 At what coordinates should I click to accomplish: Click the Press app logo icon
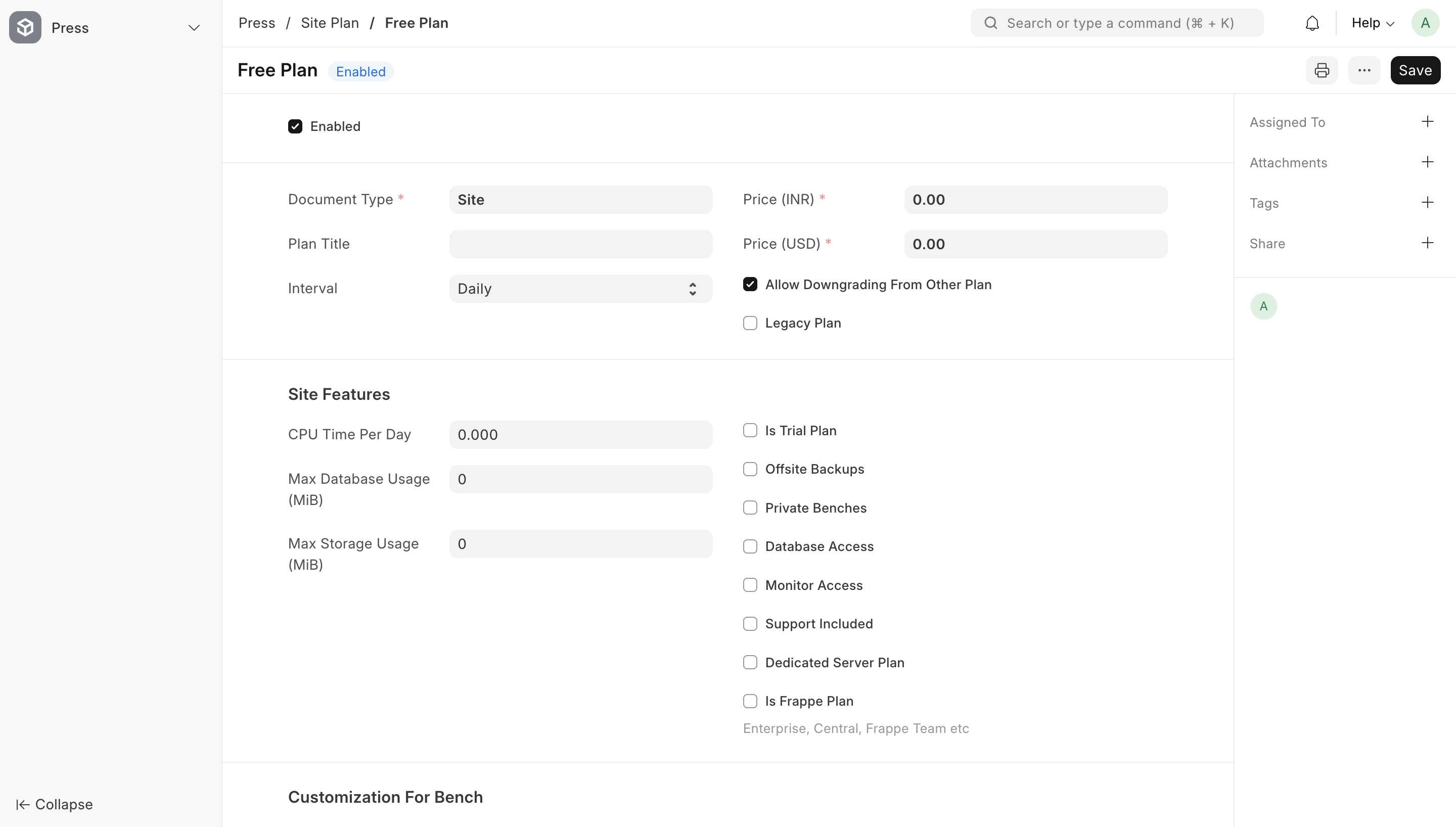pyautogui.click(x=25, y=27)
